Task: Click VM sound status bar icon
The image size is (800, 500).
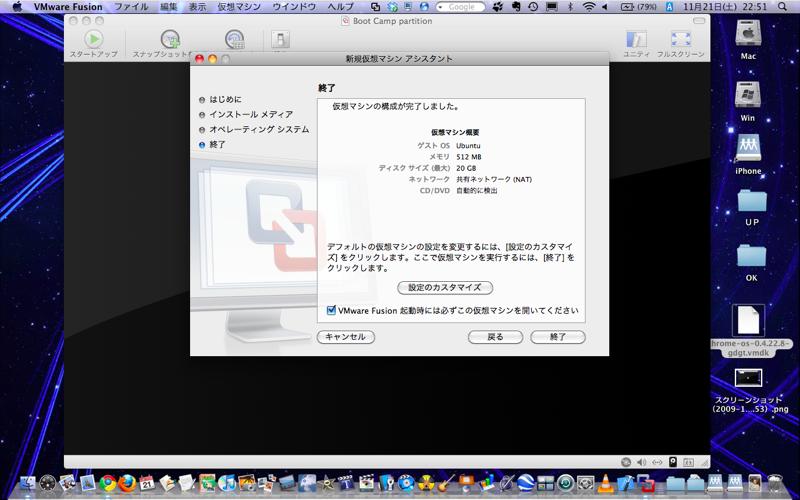Action: [641, 462]
